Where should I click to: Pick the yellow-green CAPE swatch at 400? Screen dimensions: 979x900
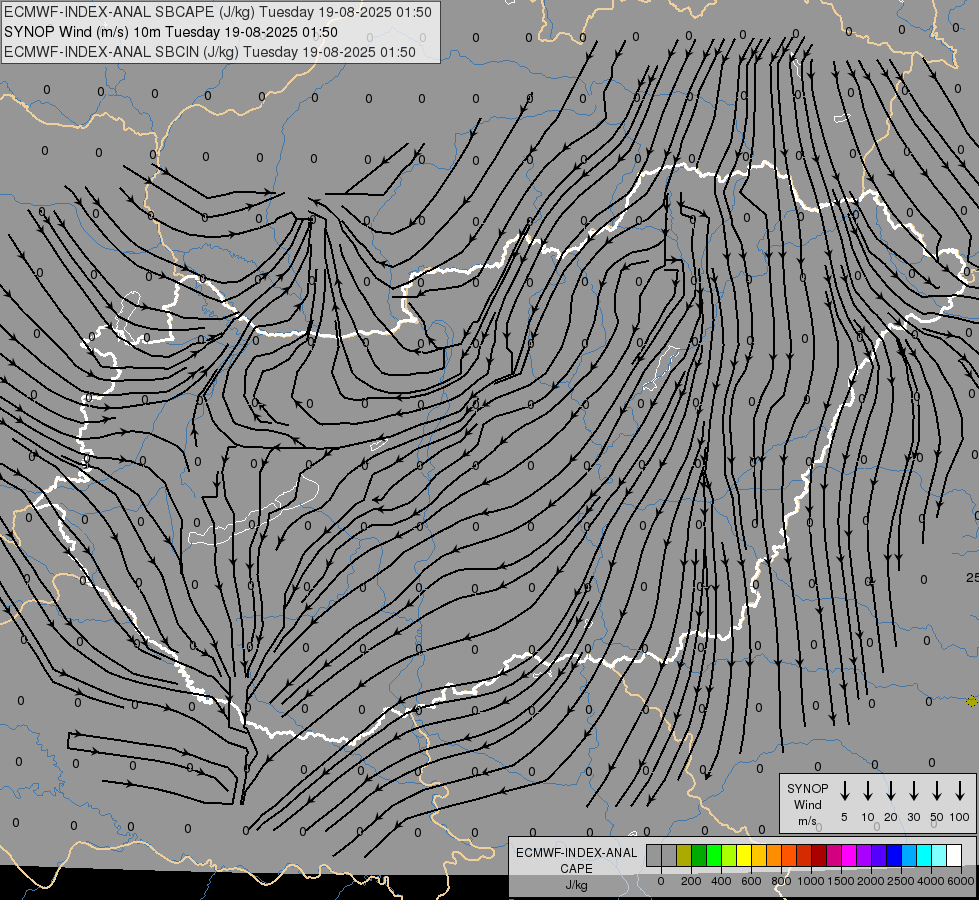tap(729, 855)
